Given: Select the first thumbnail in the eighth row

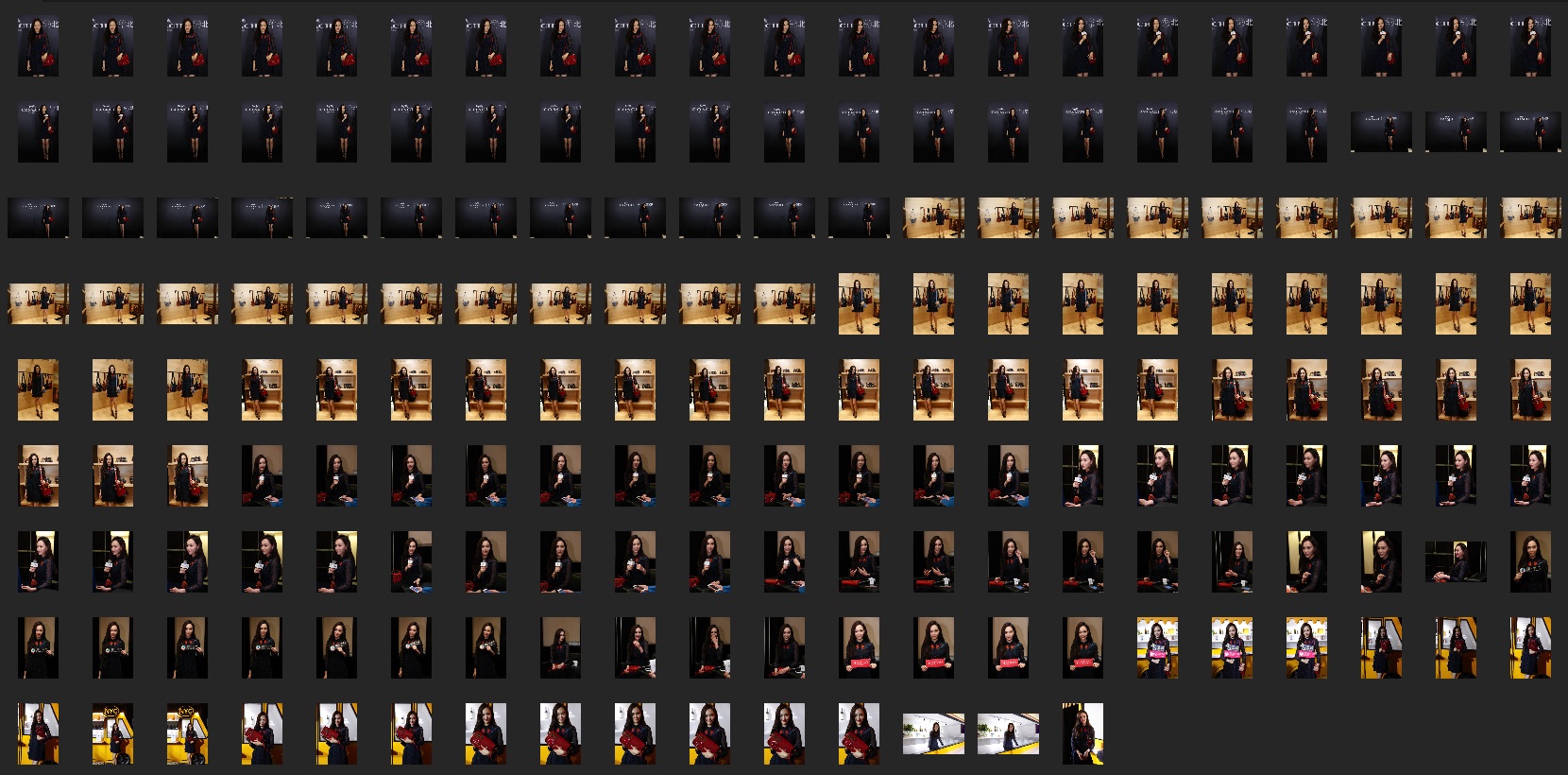Looking at the screenshot, I should click(38, 647).
